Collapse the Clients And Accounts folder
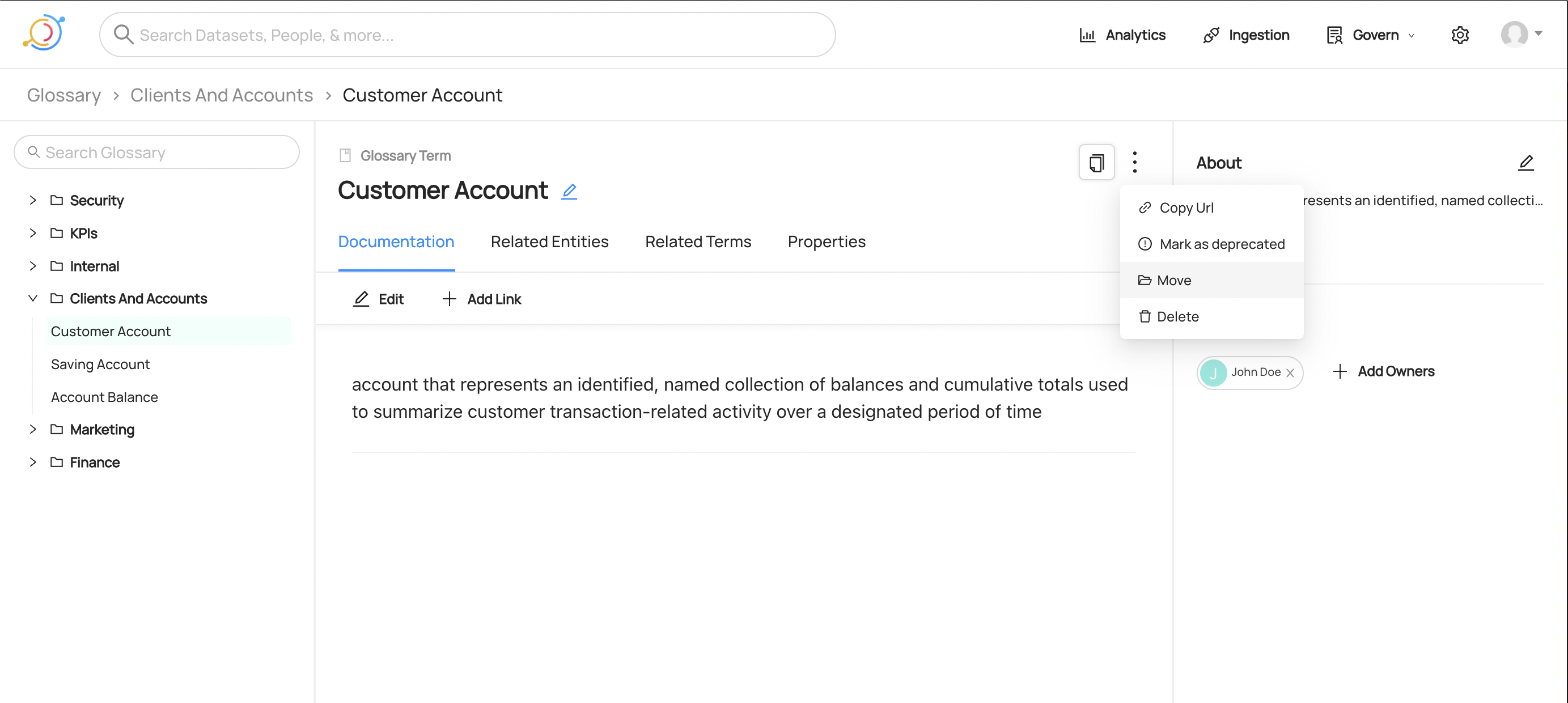Image resolution: width=1568 pixels, height=703 pixels. point(33,298)
